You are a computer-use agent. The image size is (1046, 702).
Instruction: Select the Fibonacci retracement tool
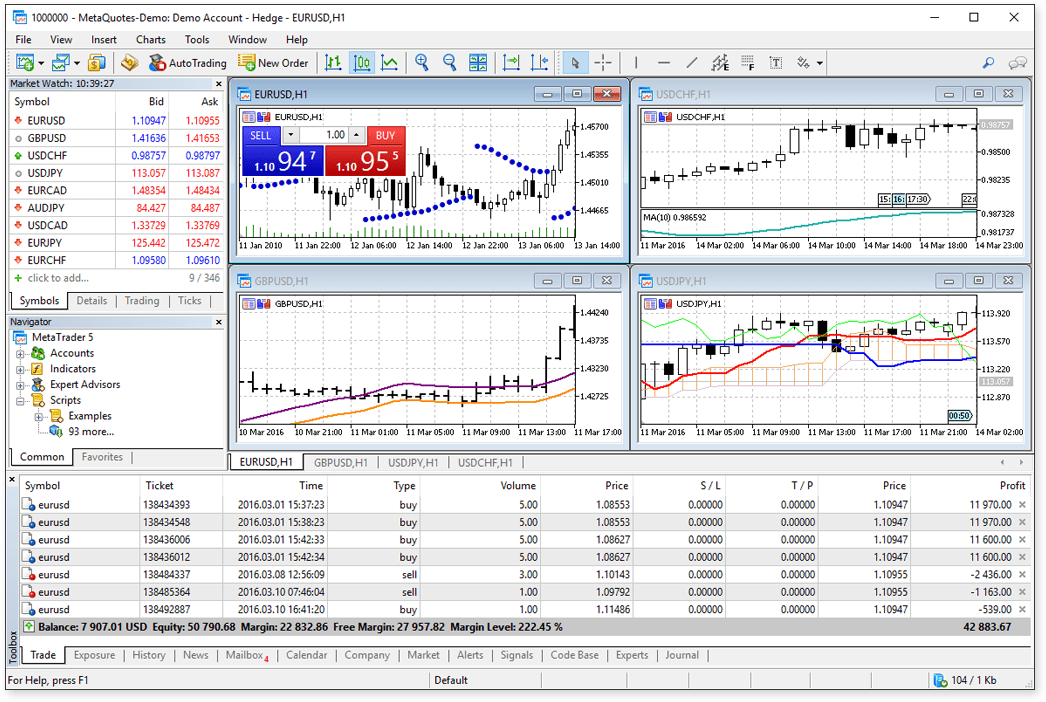click(748, 63)
